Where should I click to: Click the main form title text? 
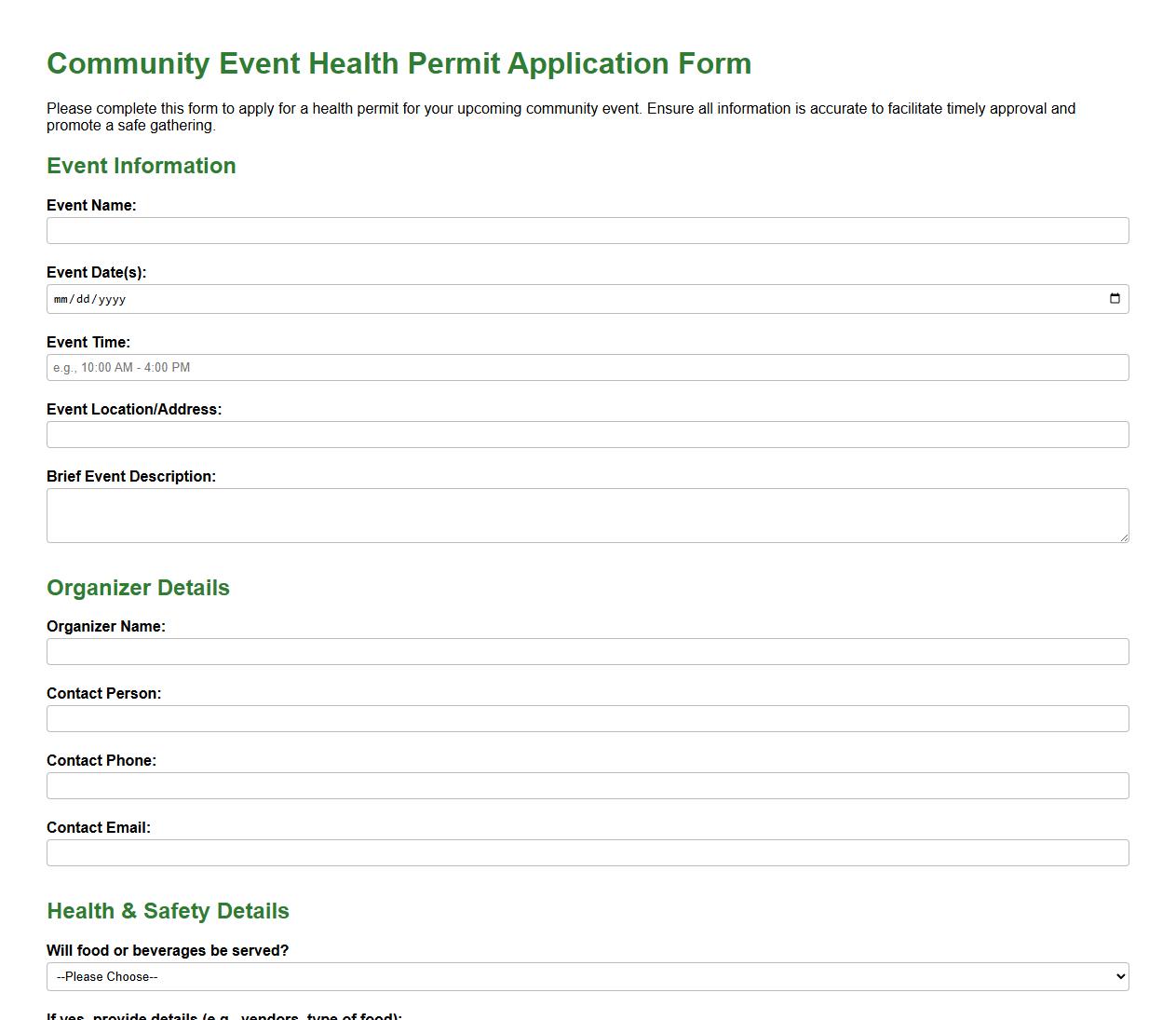pyautogui.click(x=399, y=63)
